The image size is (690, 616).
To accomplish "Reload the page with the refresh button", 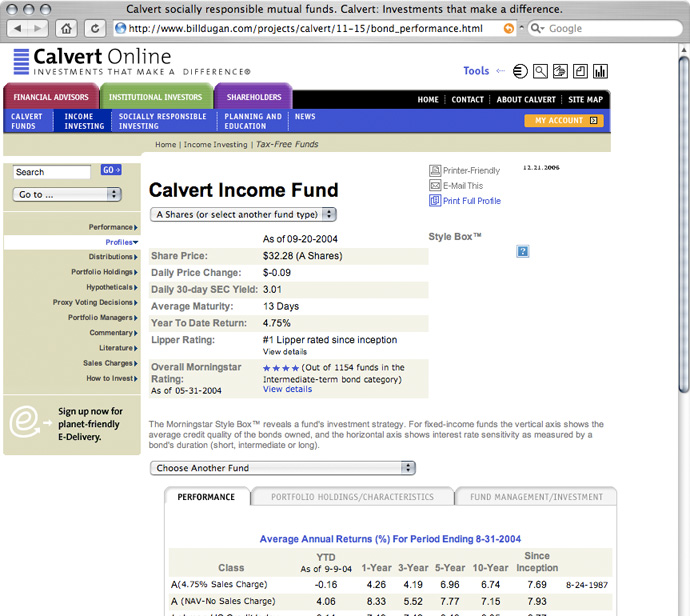I will click(95, 29).
